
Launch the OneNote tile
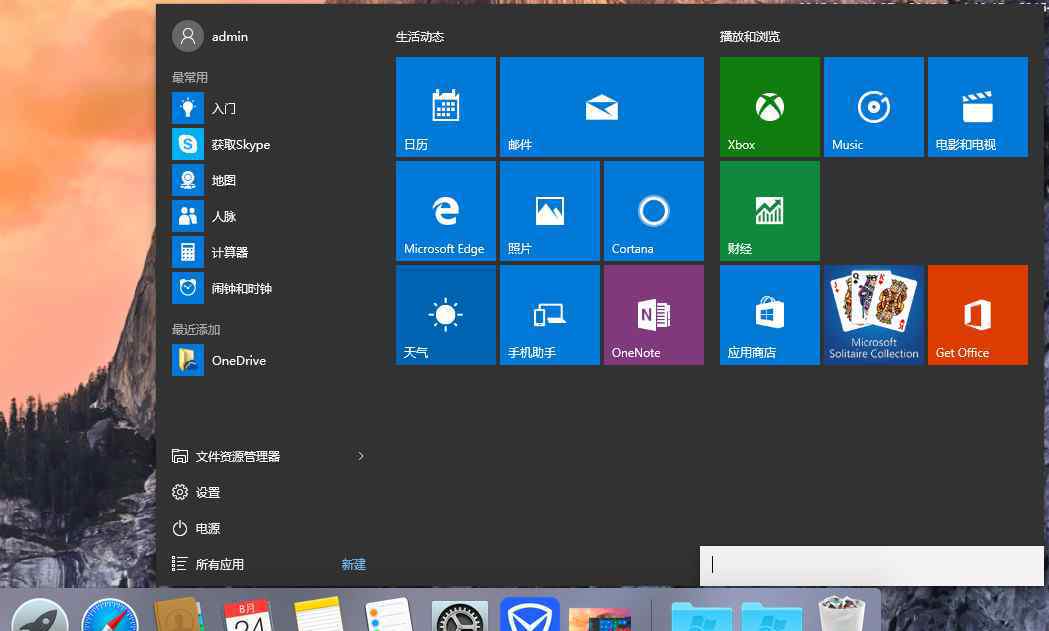point(654,315)
